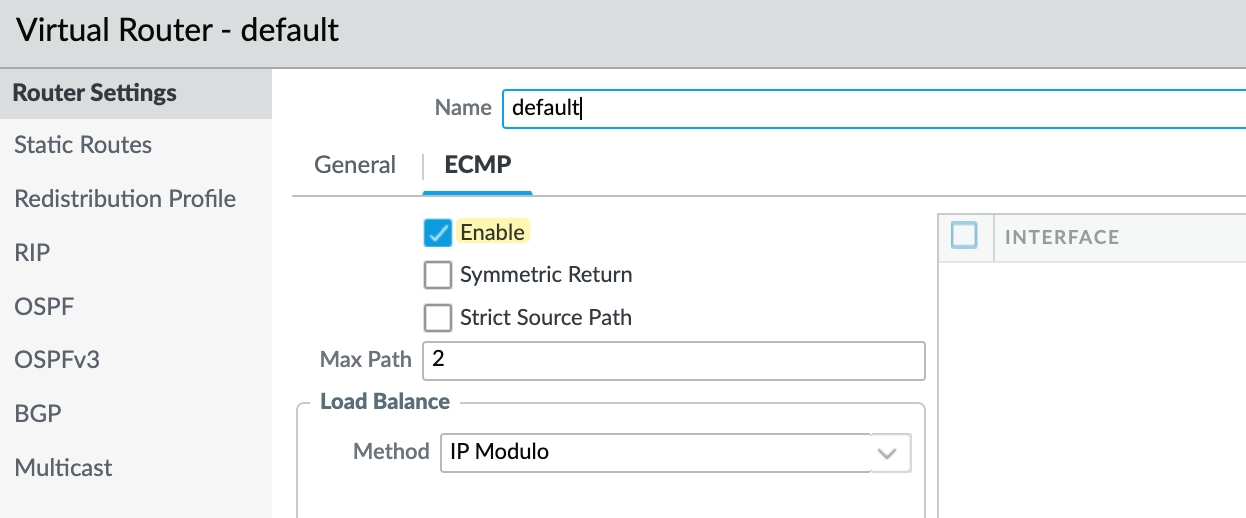Go to Static Routes in sidebar

pos(83,145)
